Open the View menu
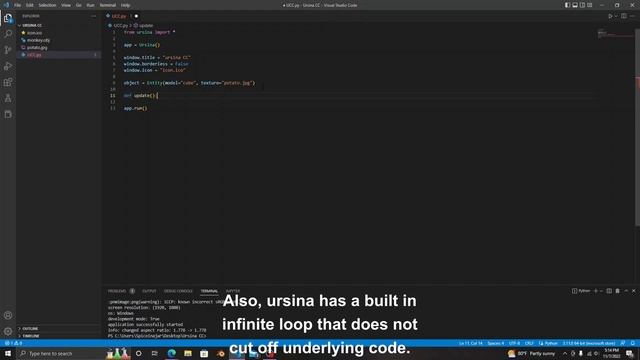This screenshot has width=640, height=360. (66, 5)
